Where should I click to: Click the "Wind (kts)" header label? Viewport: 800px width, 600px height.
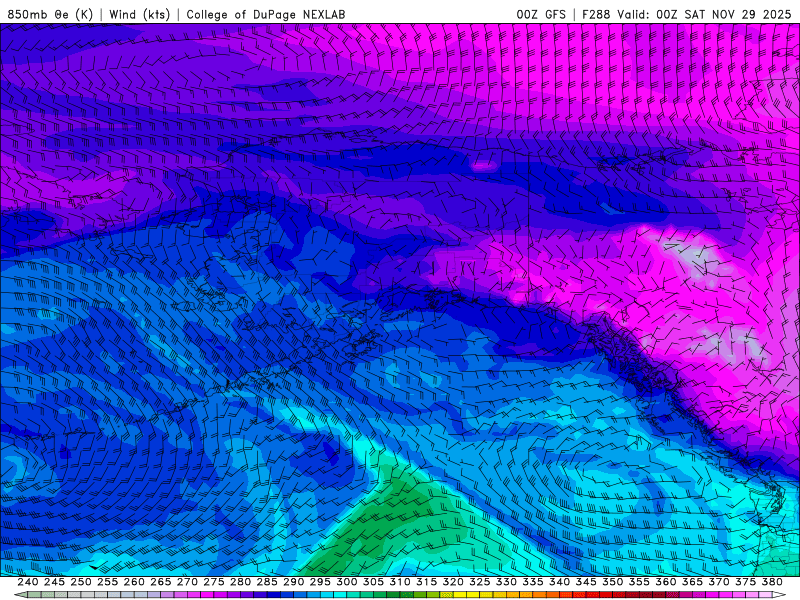139,14
